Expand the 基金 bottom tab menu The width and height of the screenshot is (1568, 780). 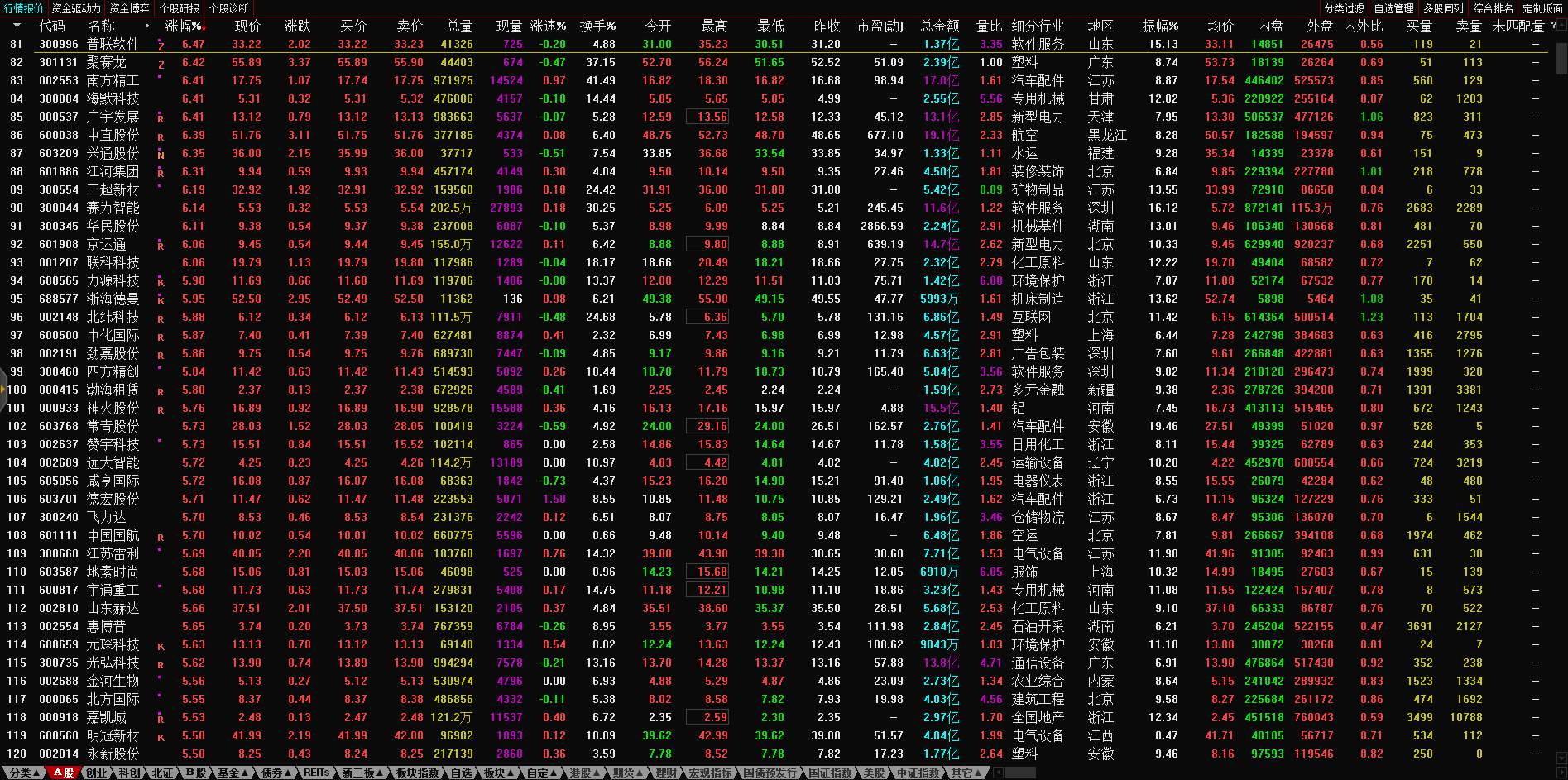coord(233,773)
